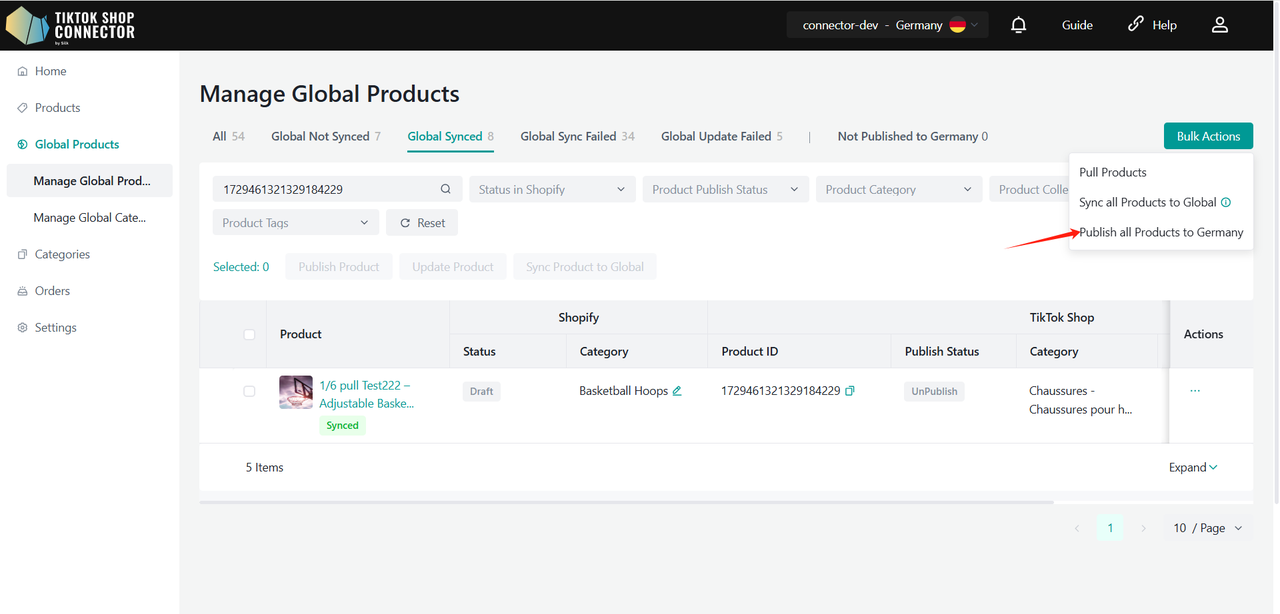This screenshot has height=614, width=1280.
Task: Open the 10 / Page pagination dropdown
Action: point(1208,528)
